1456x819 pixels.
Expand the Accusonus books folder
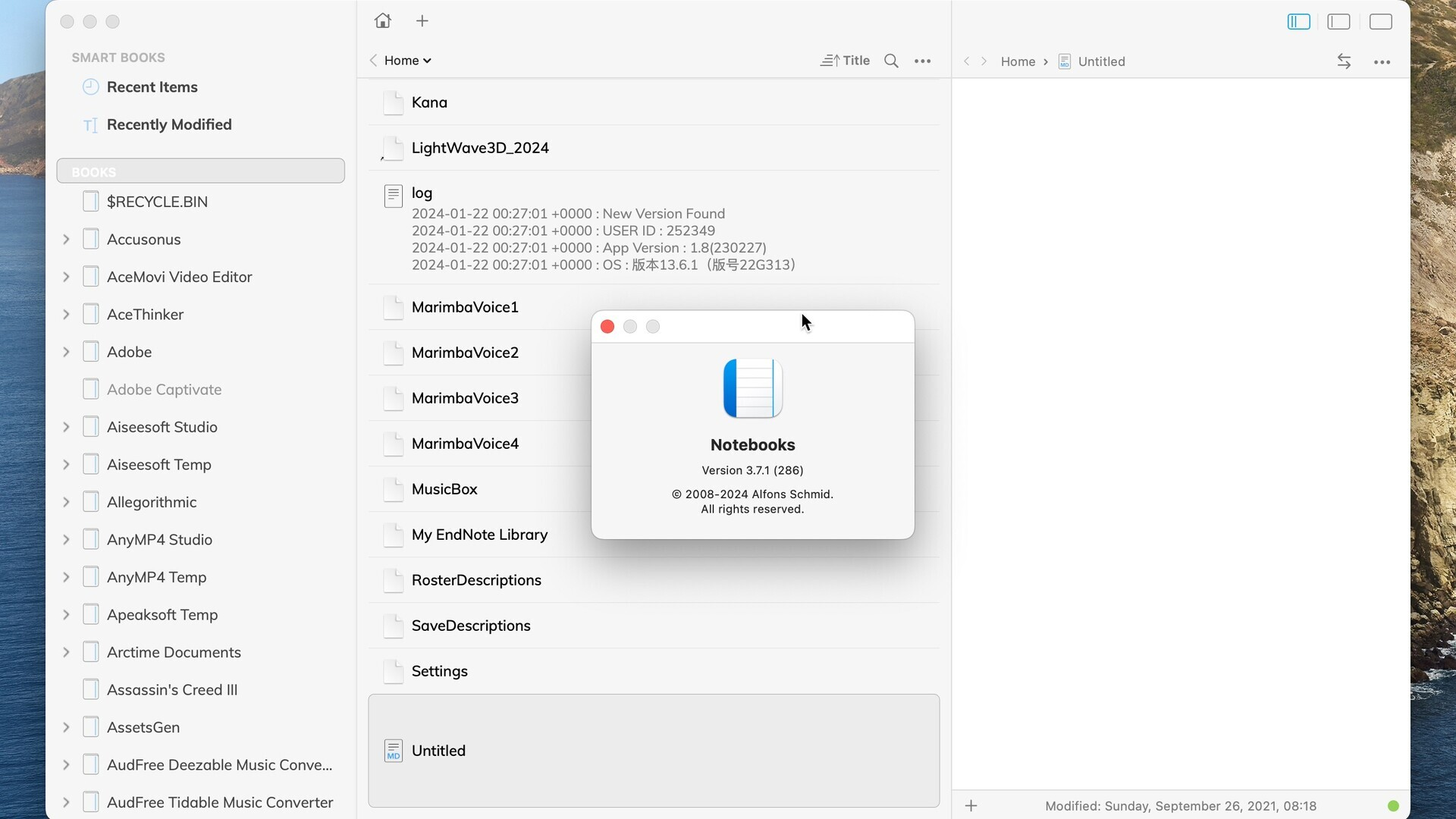pyautogui.click(x=67, y=239)
